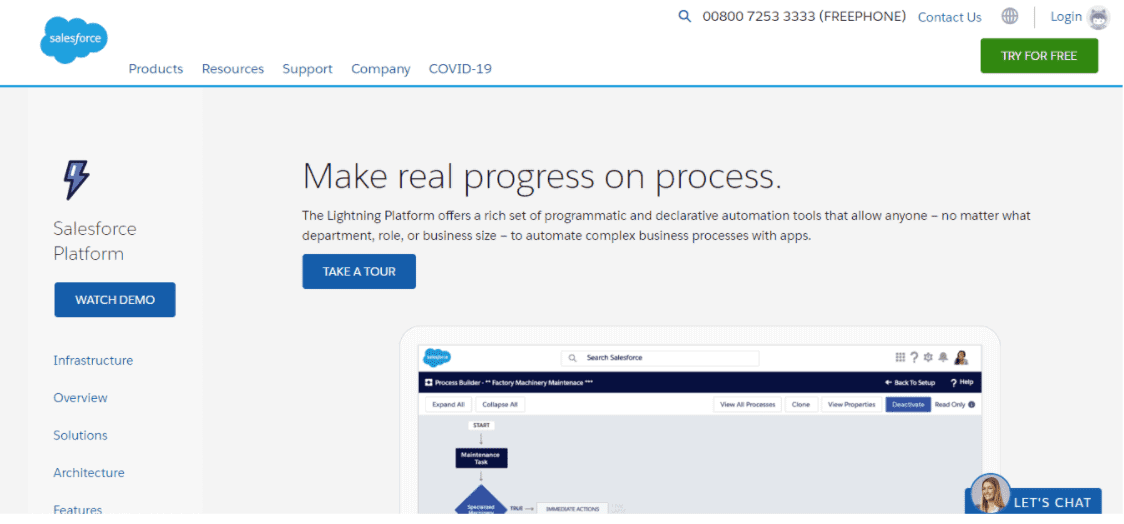Go to Features in the sidebar
1124x524 pixels.
coord(77,508)
